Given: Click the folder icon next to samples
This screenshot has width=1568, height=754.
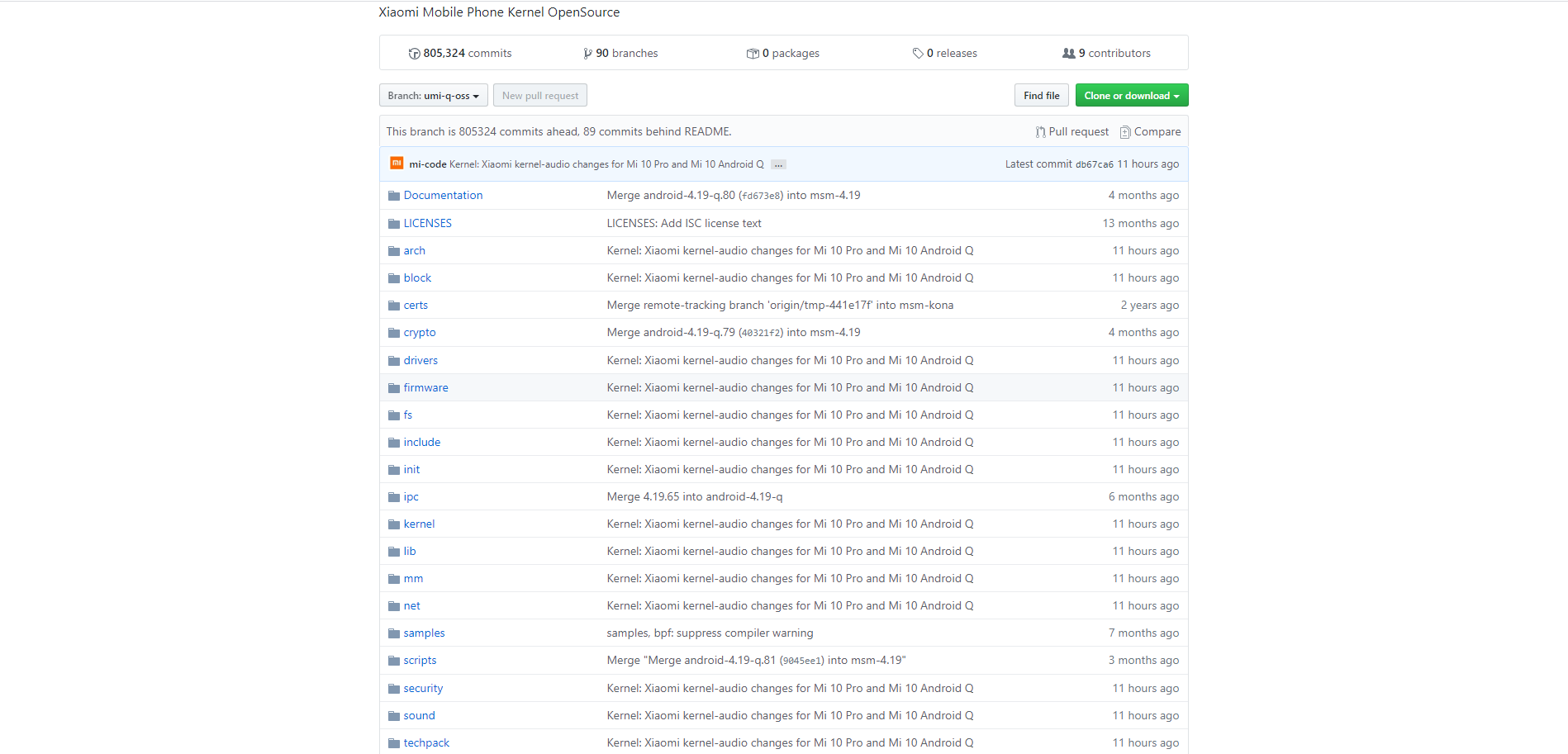Looking at the screenshot, I should (x=394, y=633).
